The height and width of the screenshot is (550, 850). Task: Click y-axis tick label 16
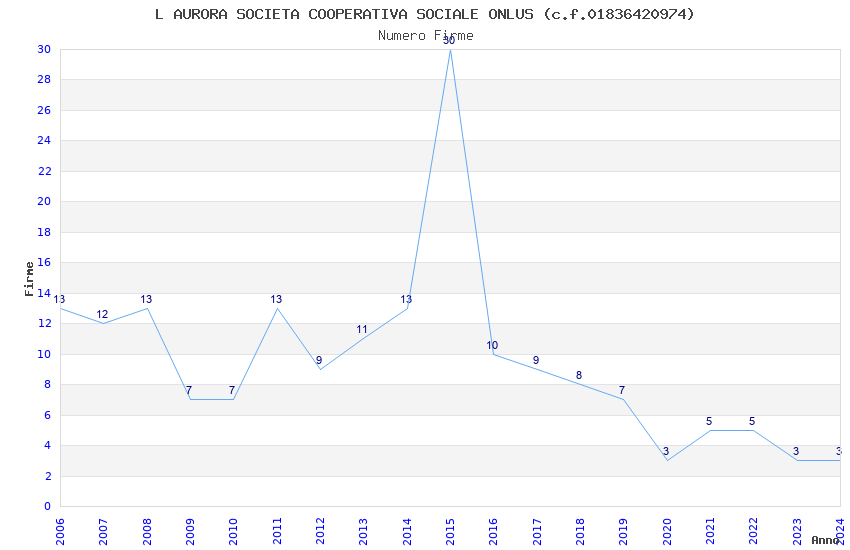pyautogui.click(x=44, y=263)
